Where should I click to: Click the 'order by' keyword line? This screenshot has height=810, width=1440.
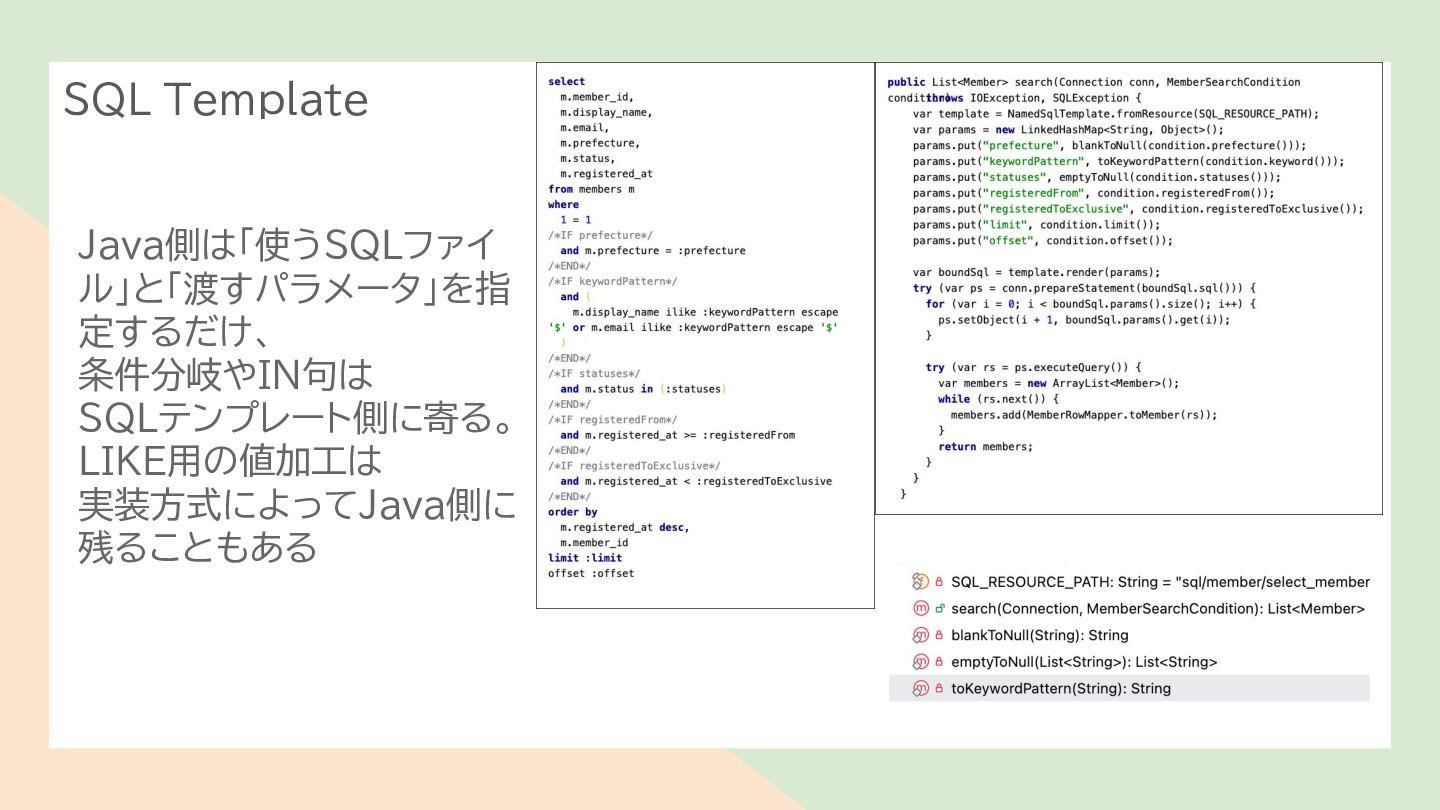[x=573, y=512]
